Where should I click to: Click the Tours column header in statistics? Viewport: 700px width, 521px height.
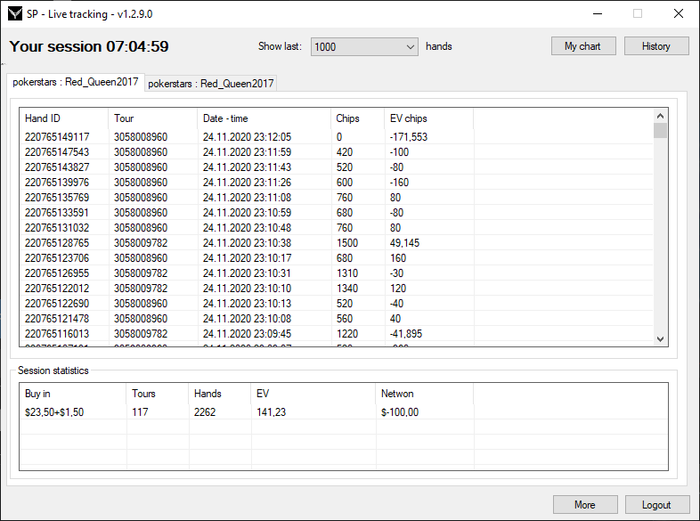pos(157,393)
